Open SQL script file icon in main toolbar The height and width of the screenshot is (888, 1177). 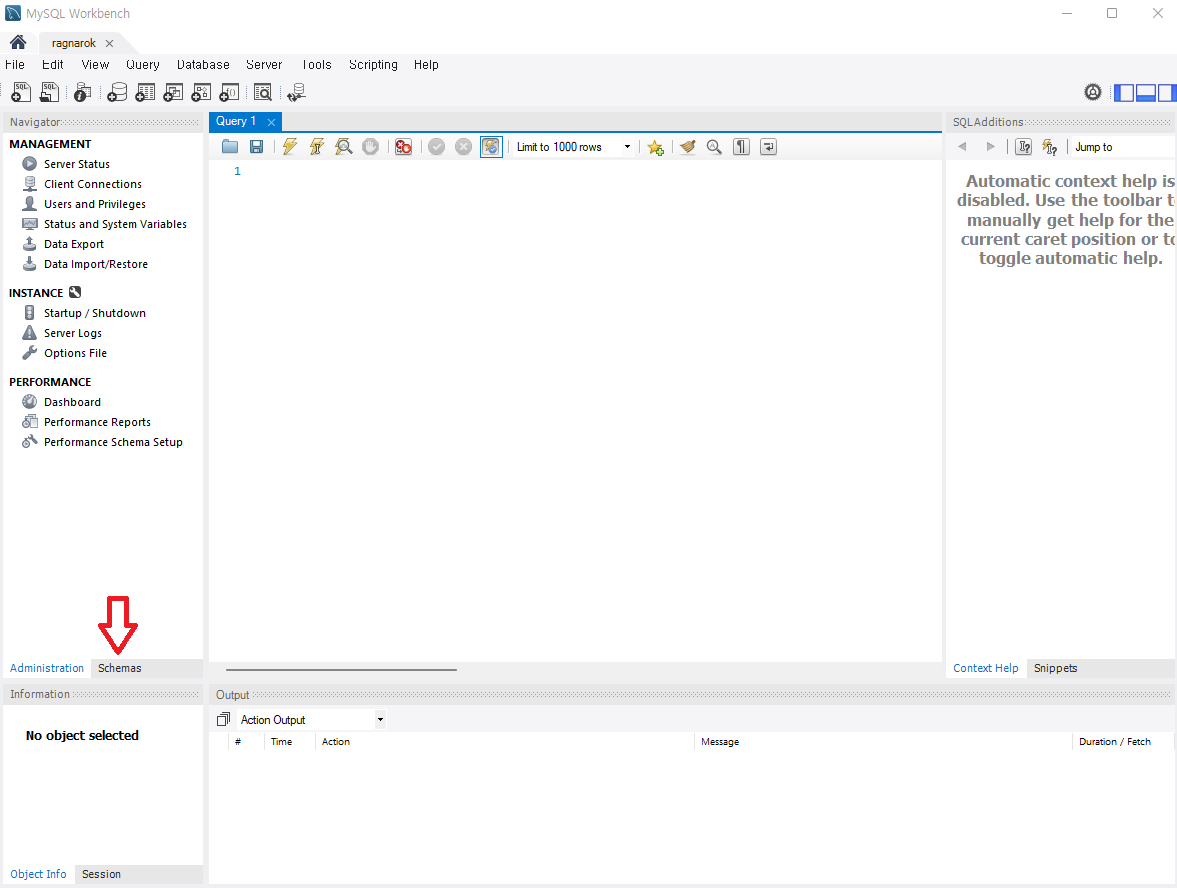(50, 92)
